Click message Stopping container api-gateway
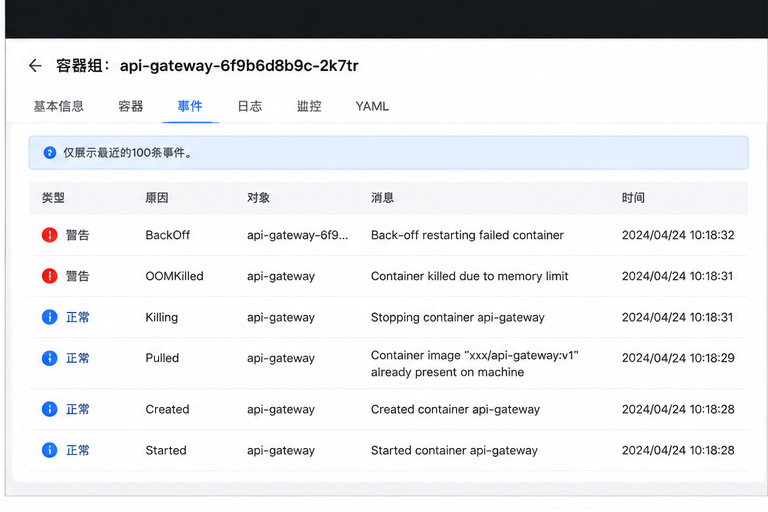This screenshot has height=512, width=768. [x=457, y=317]
